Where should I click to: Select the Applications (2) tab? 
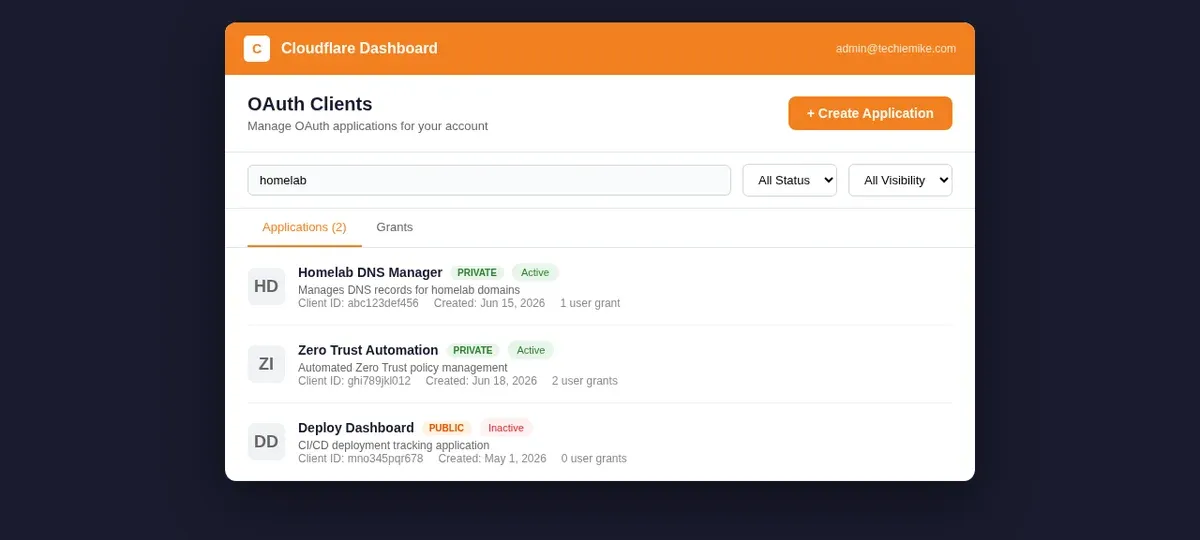click(304, 227)
